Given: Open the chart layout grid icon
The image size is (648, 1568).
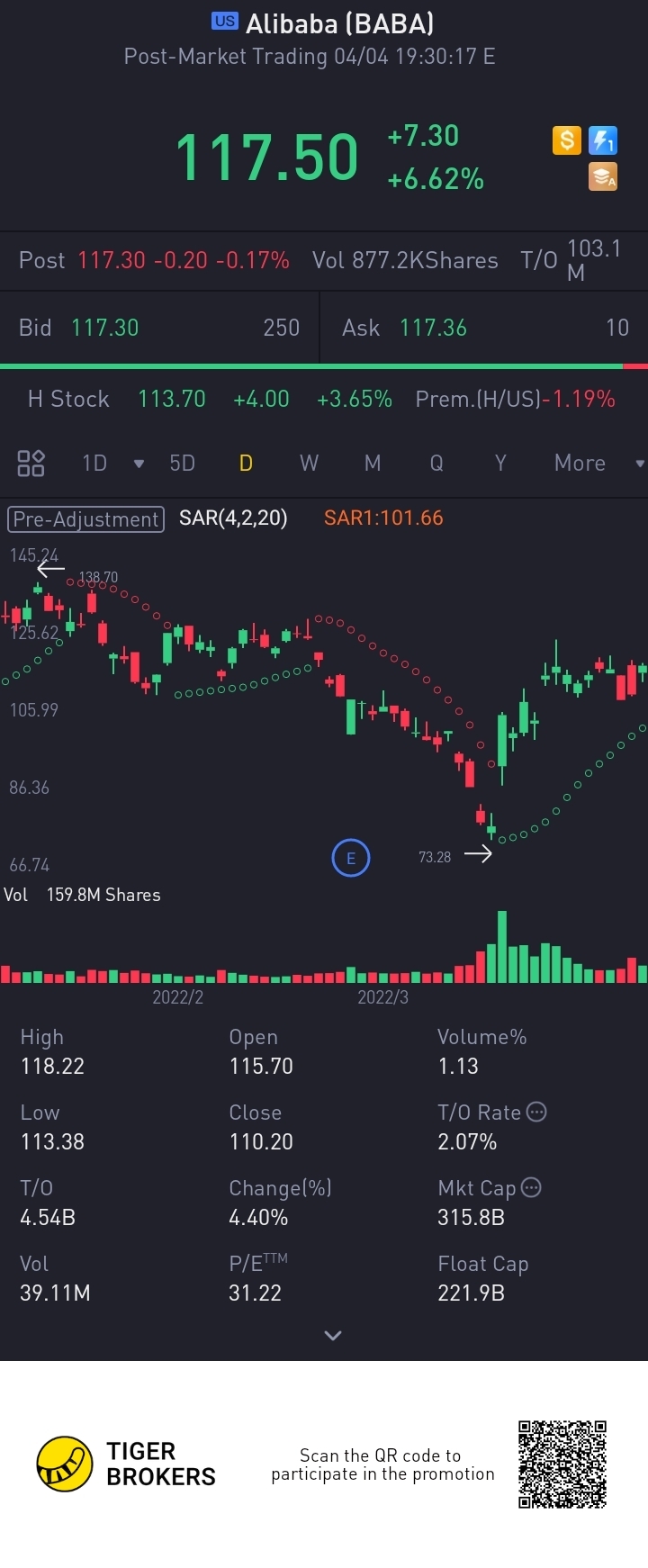Looking at the screenshot, I should click(31, 463).
